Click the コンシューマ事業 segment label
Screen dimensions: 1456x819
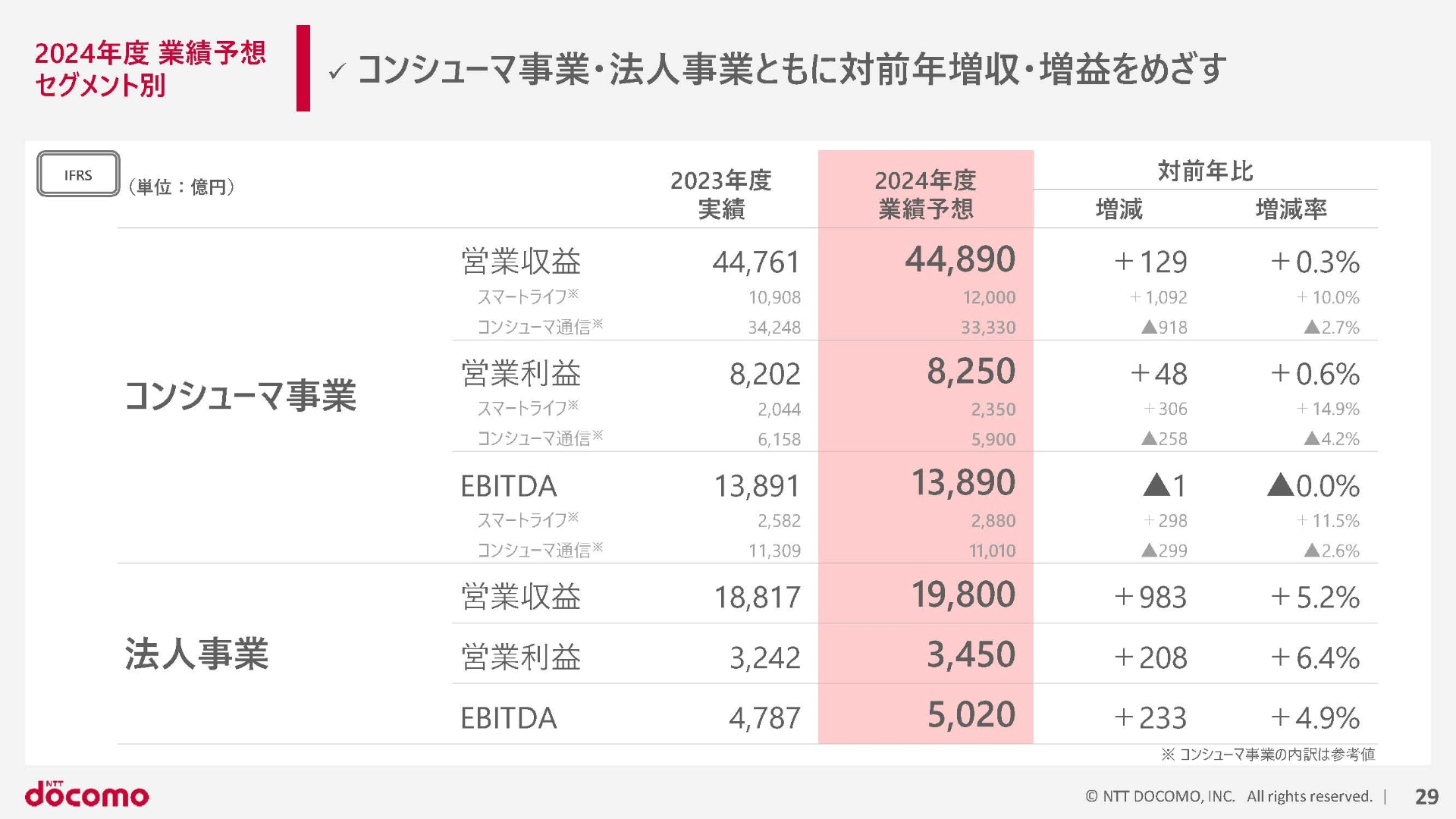(x=240, y=396)
